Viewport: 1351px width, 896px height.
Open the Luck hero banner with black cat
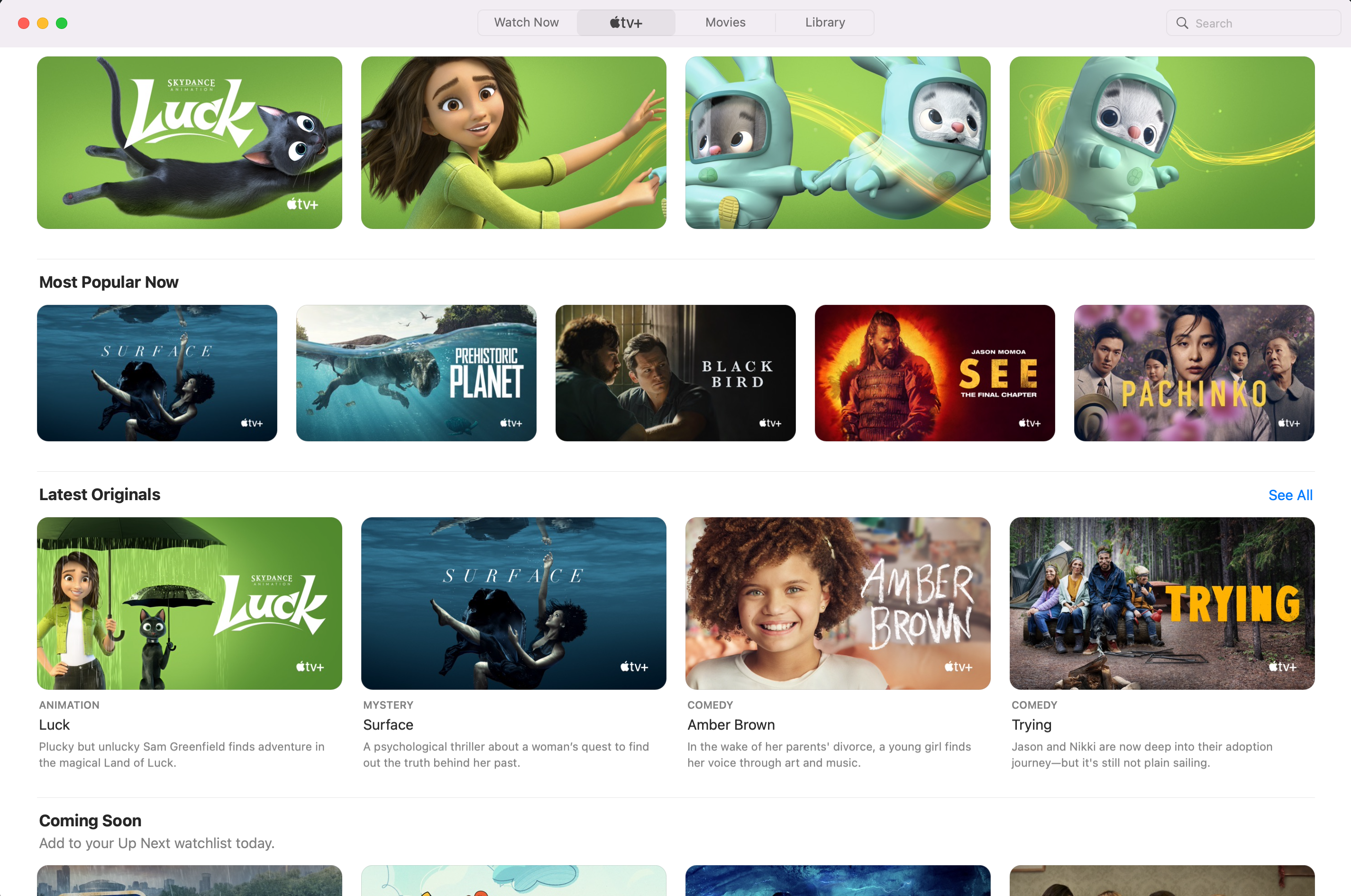click(x=189, y=142)
